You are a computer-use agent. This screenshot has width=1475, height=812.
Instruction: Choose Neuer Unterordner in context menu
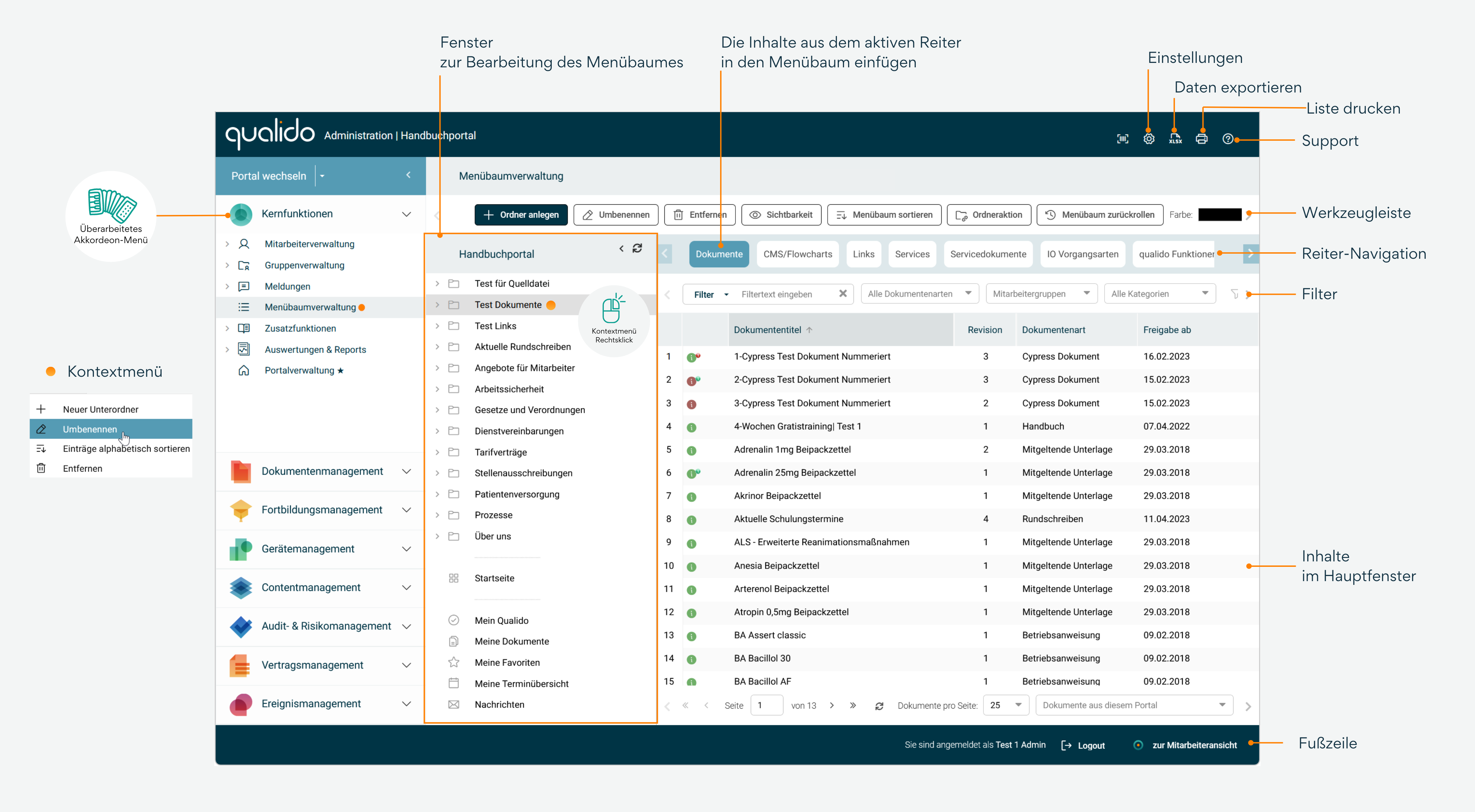click(111, 409)
